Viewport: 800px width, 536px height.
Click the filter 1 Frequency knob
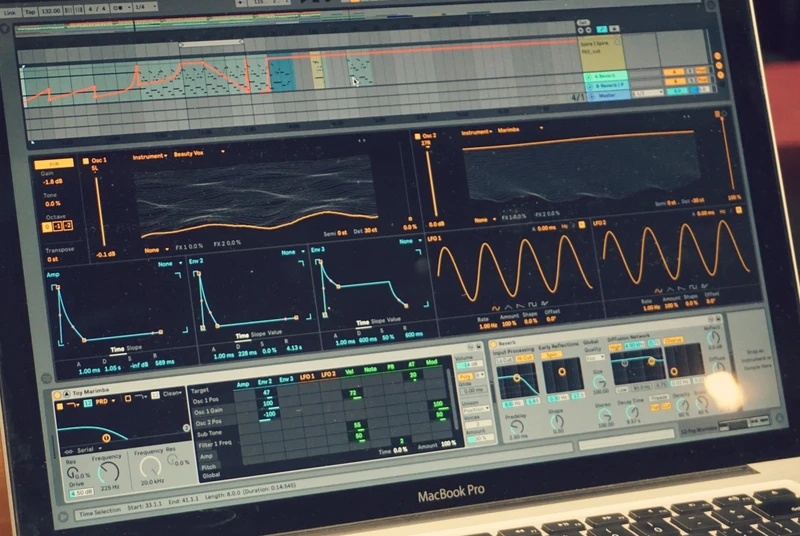click(x=109, y=473)
